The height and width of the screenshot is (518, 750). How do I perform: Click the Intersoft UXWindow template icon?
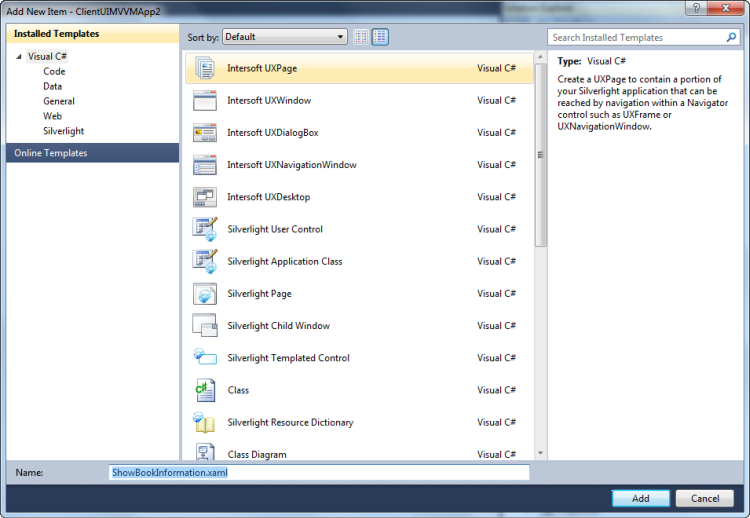[205, 100]
